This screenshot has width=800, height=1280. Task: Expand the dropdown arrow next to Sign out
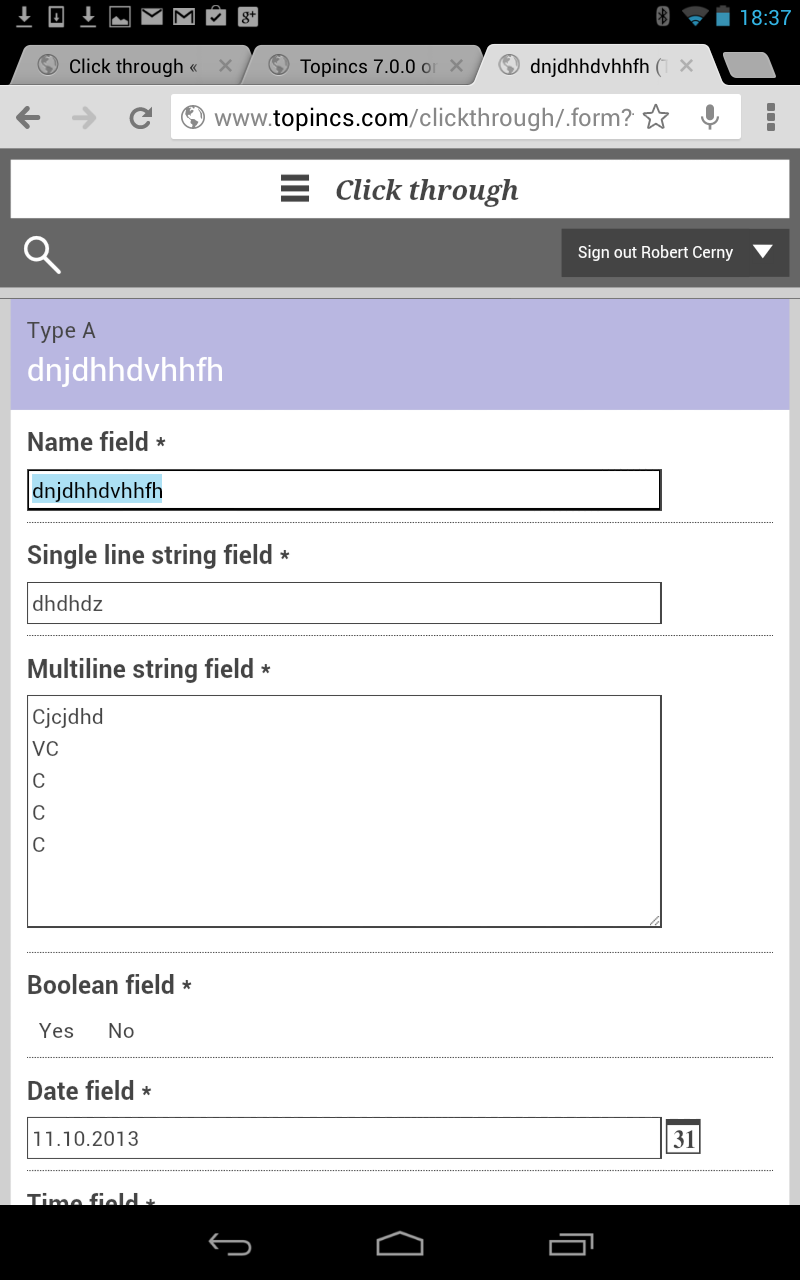click(762, 252)
